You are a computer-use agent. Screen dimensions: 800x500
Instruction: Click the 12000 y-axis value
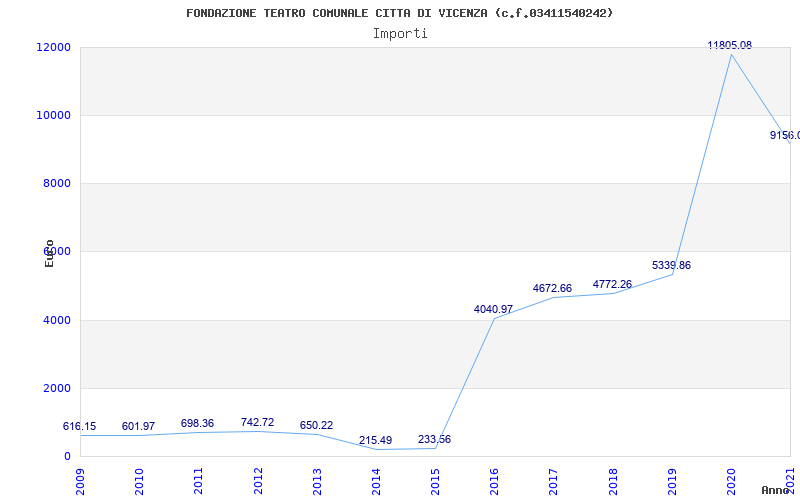click(53, 47)
